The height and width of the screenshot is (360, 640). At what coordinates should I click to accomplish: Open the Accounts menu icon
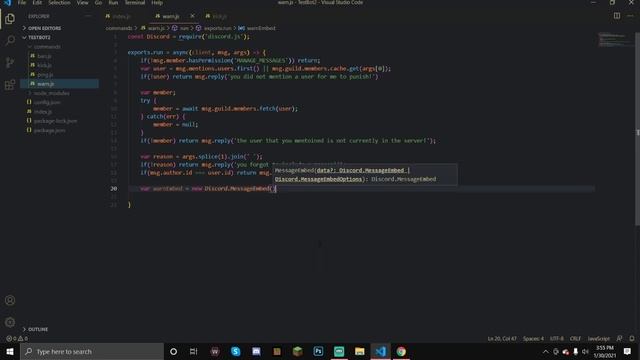click(x=10, y=300)
